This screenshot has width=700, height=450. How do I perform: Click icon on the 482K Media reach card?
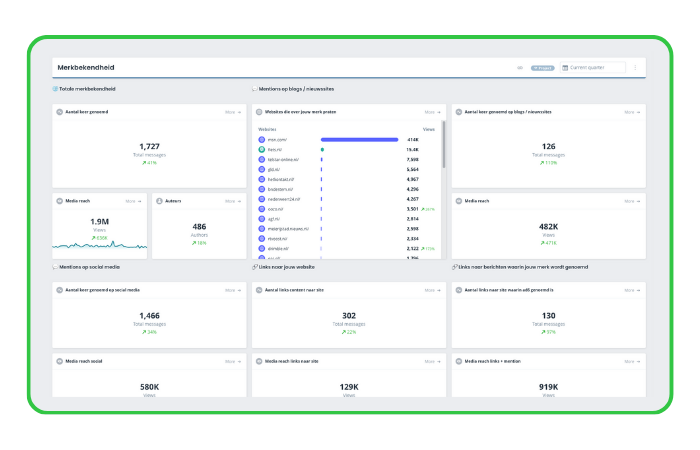pos(458,201)
